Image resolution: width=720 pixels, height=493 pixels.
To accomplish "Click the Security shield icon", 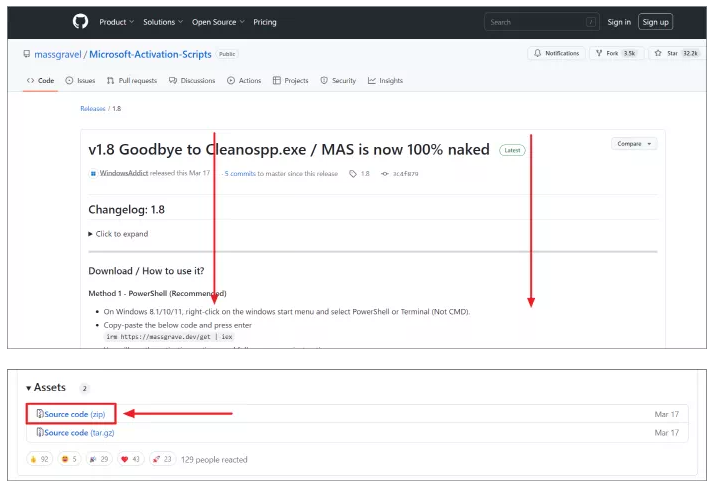I will click(x=324, y=80).
